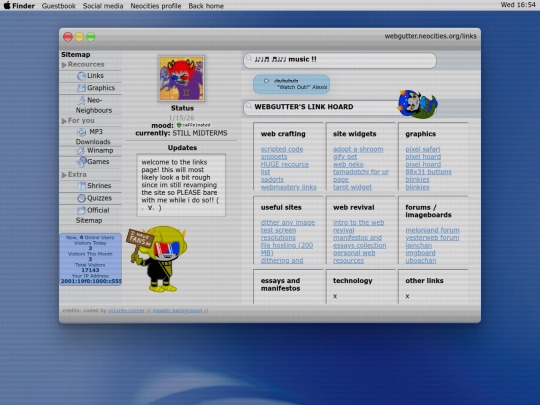Collapse the Recources section triangle
The width and height of the screenshot is (540, 405).
pyautogui.click(x=64, y=65)
